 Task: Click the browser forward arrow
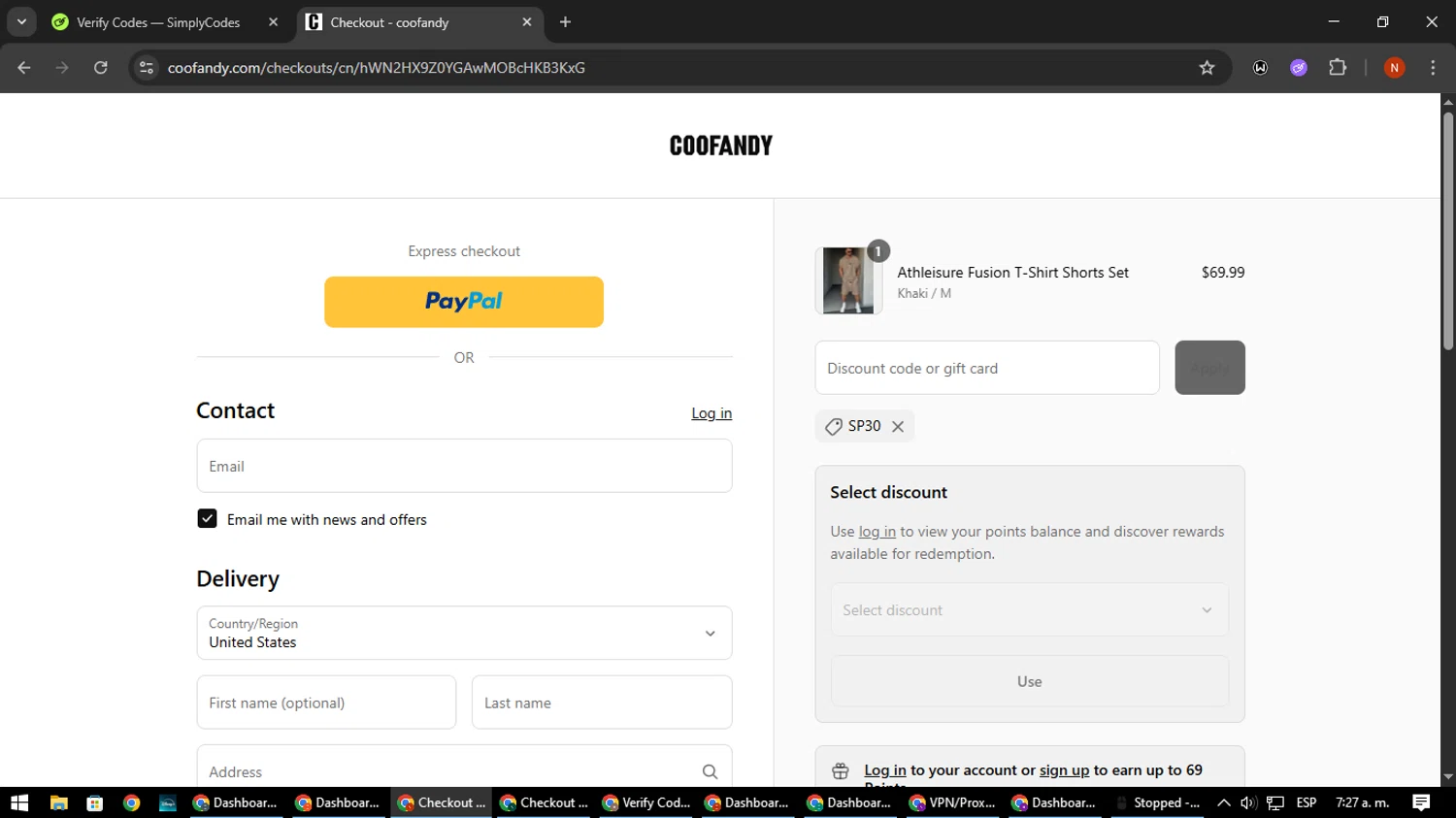[62, 68]
